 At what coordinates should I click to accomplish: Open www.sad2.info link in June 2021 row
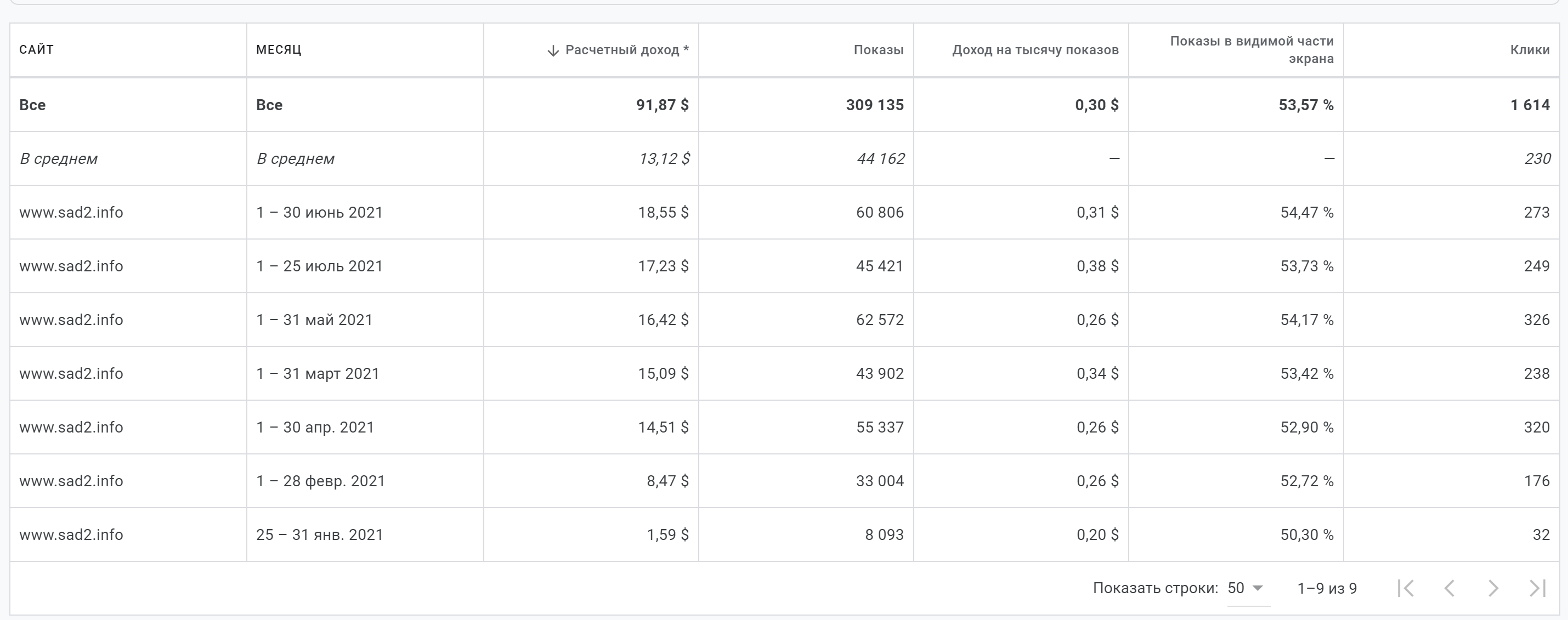[x=71, y=212]
